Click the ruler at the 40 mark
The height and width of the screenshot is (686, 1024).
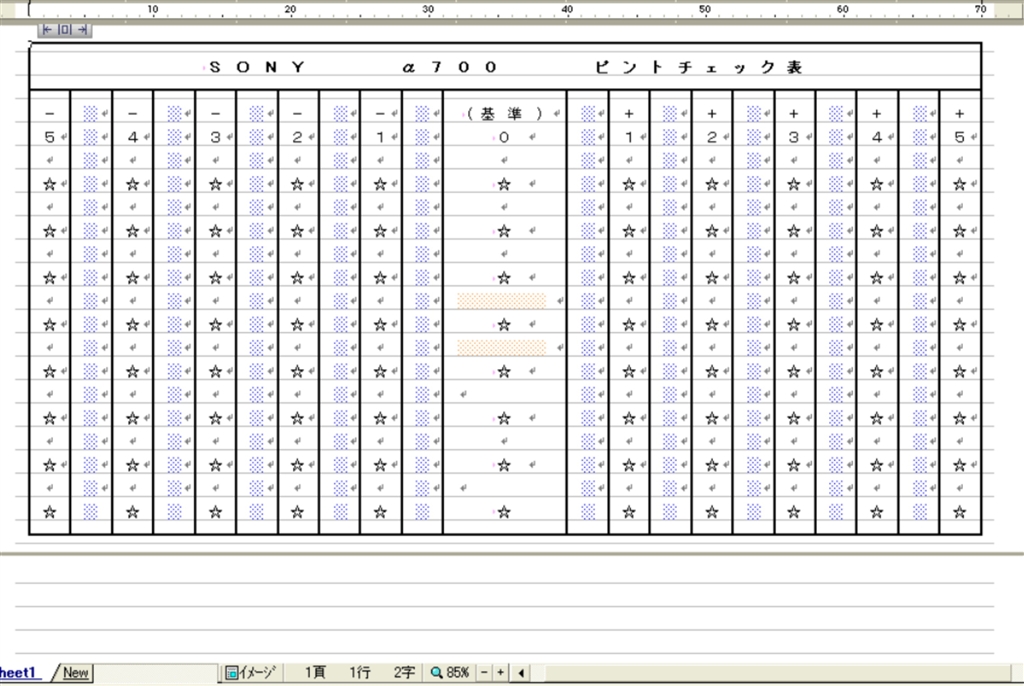[567, 9]
